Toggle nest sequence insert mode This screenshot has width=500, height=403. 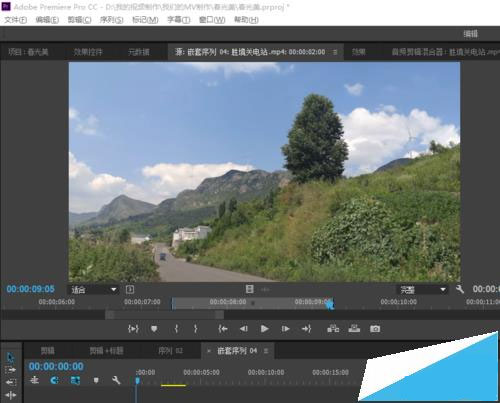click(35, 380)
